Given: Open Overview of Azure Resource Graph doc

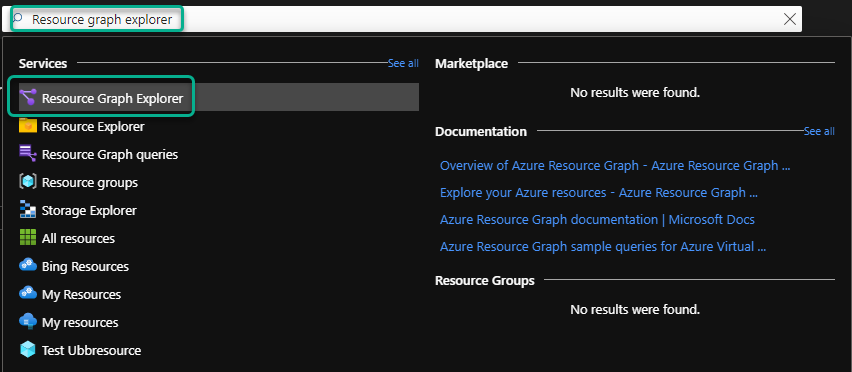Looking at the screenshot, I should click(x=615, y=166).
